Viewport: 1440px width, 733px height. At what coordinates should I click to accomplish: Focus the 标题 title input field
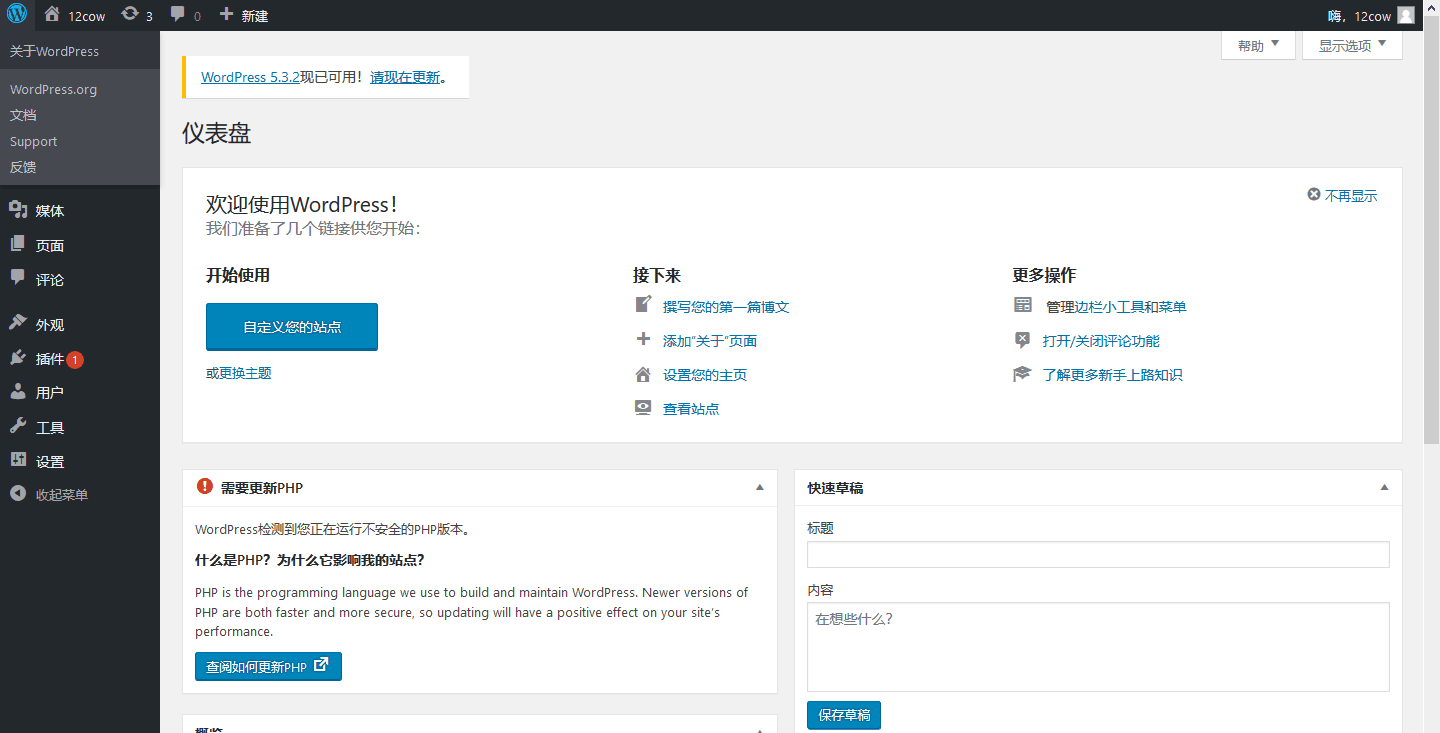pyautogui.click(x=1098, y=555)
